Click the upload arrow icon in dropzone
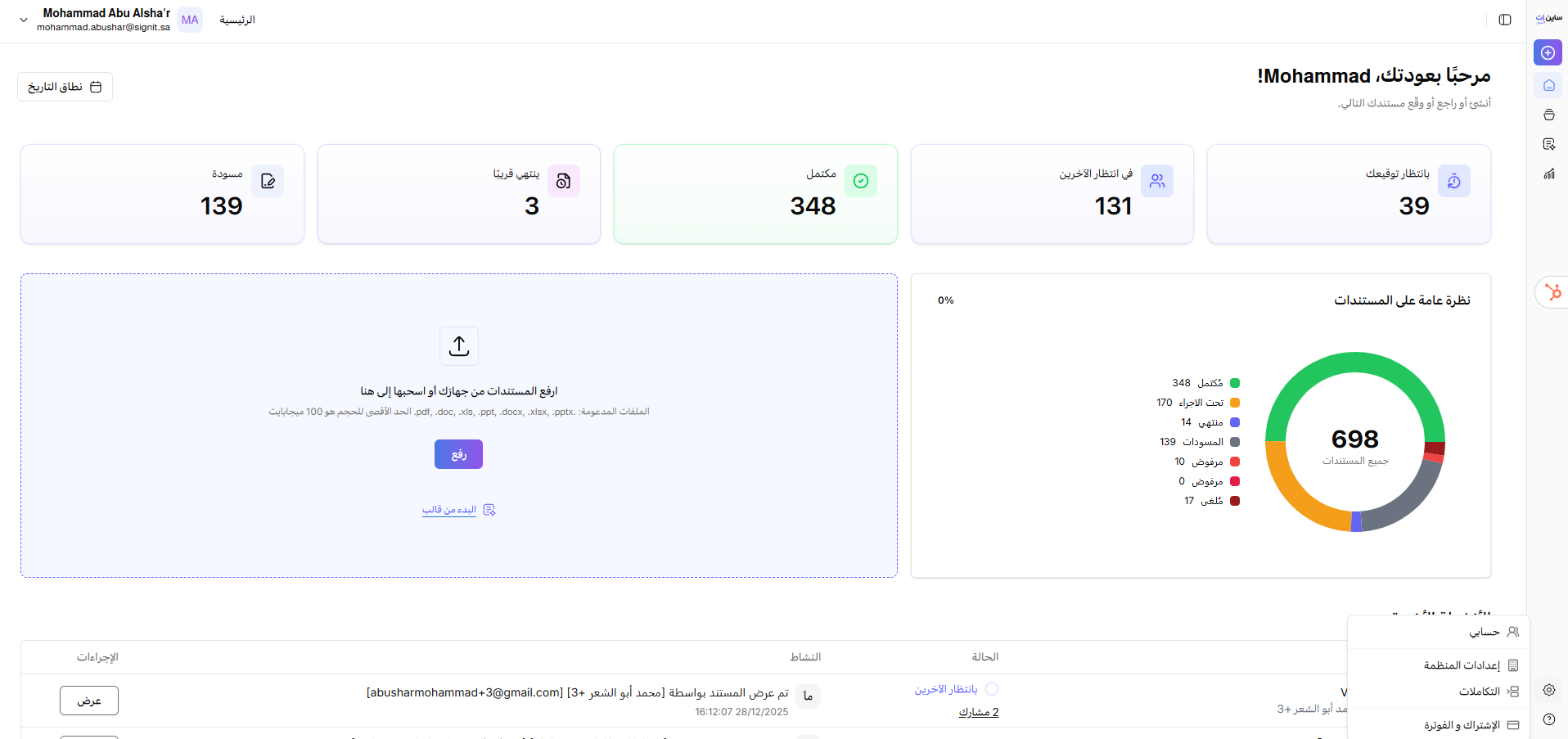 459,346
